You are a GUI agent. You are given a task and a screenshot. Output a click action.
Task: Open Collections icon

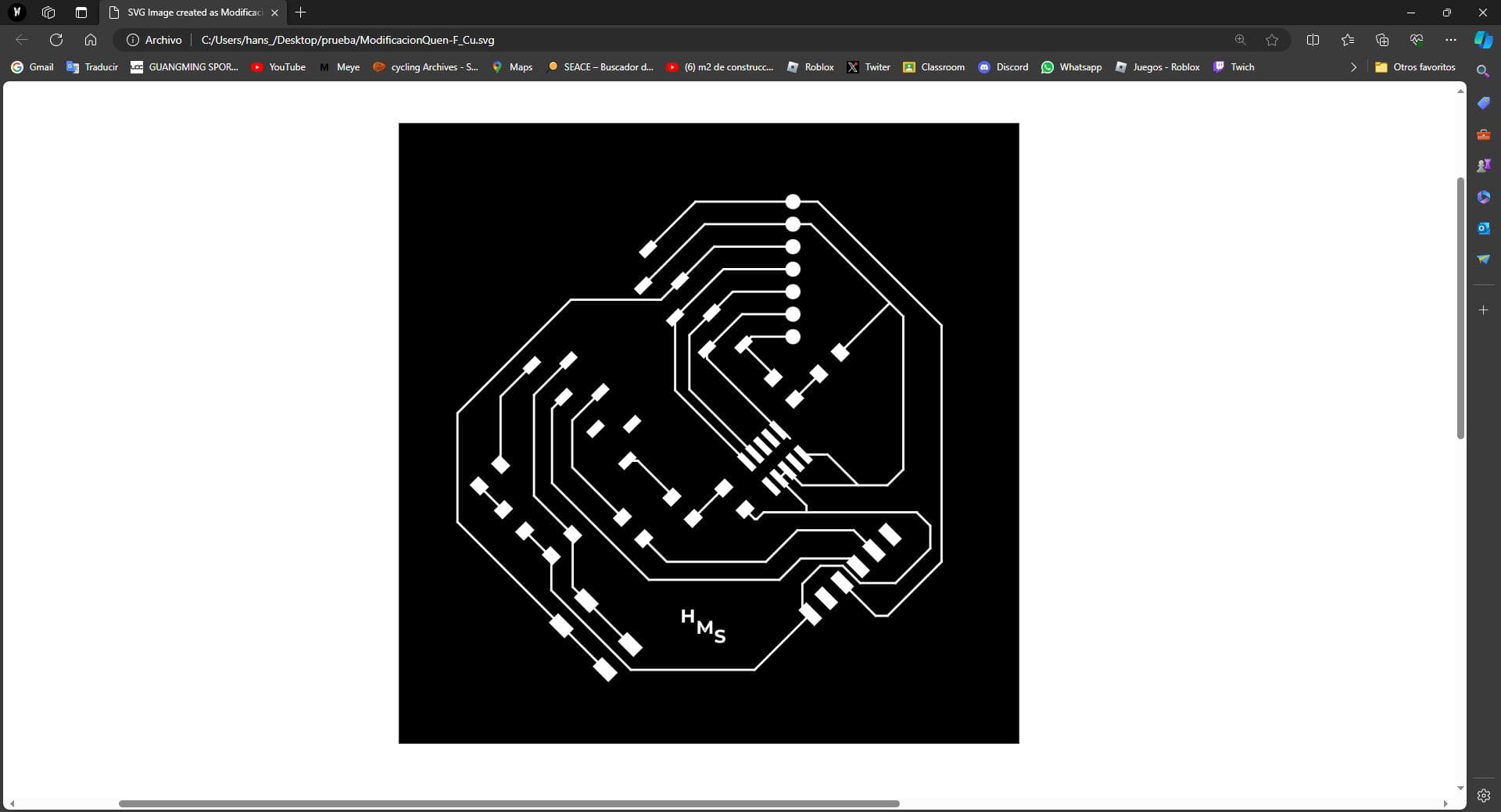click(1382, 40)
